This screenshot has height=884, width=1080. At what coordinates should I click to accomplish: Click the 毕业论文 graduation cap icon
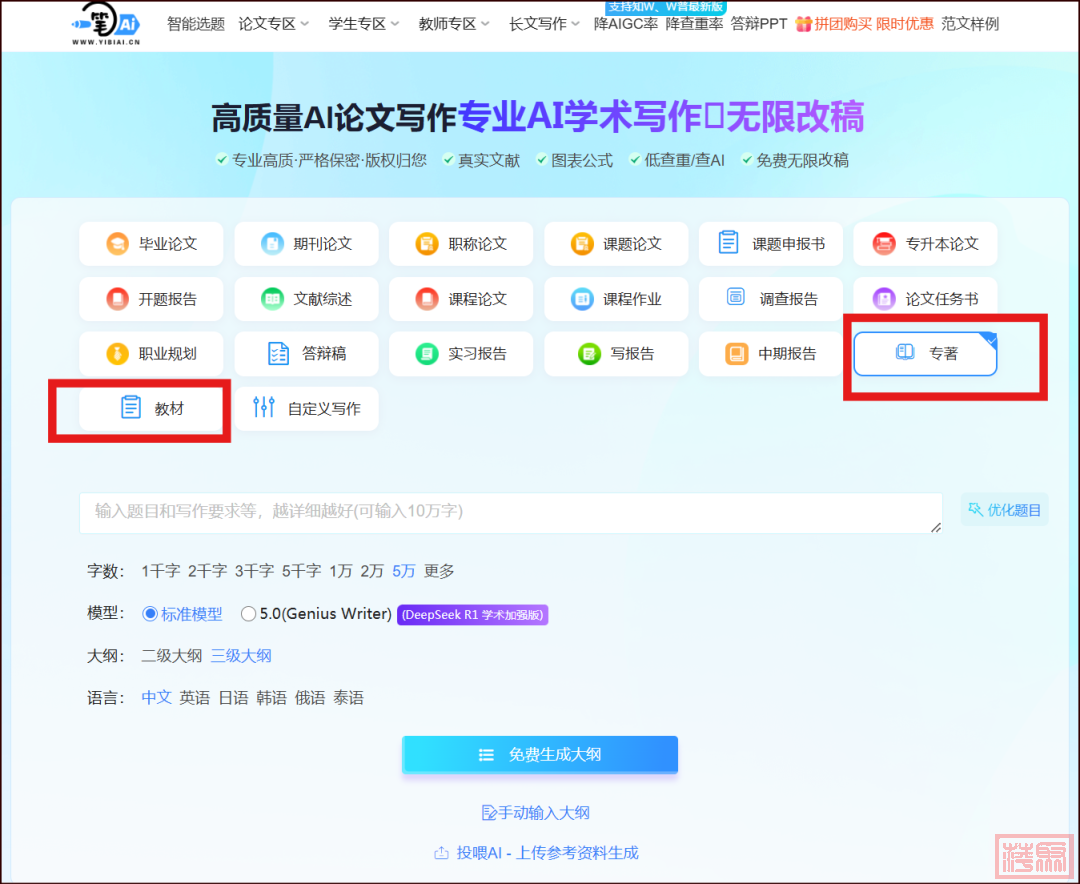pos(118,244)
